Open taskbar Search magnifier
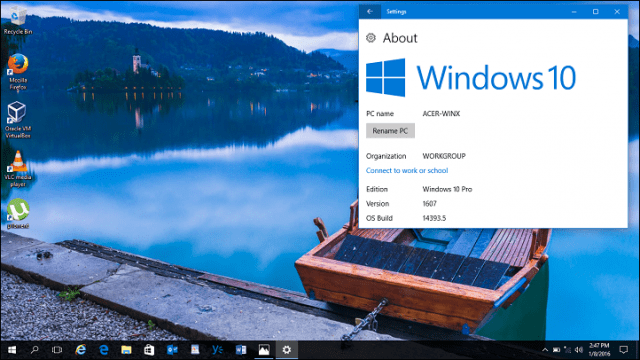 tap(35, 350)
